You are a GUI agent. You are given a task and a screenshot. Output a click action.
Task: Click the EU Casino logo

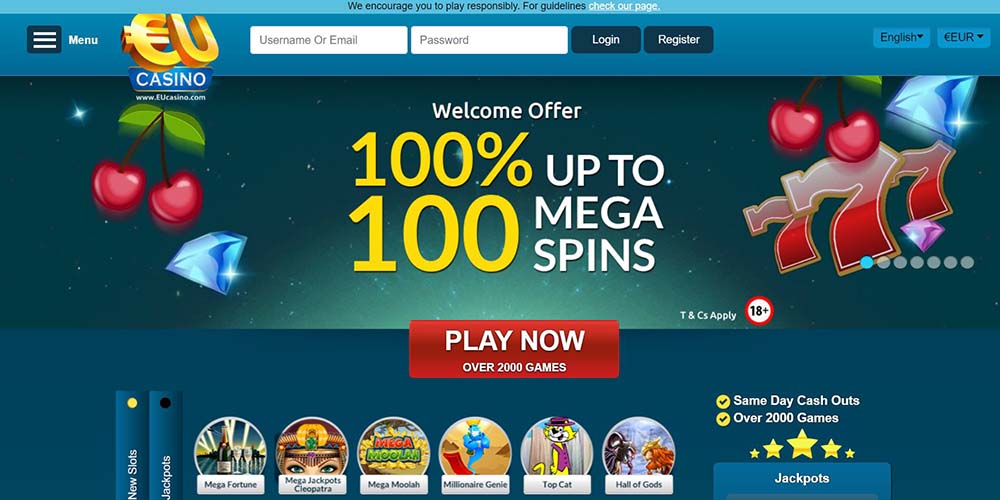[x=170, y=58]
